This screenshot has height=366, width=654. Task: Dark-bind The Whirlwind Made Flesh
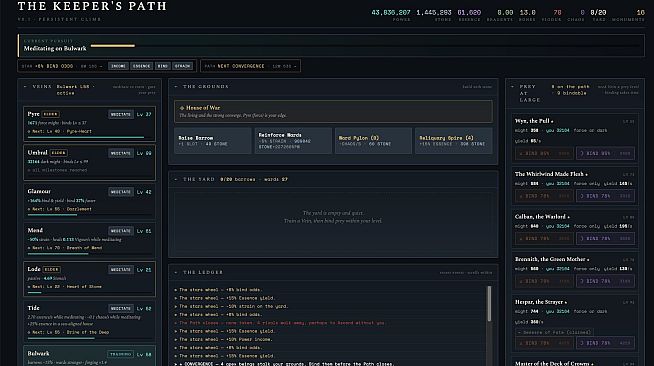pyautogui.click(x=606, y=196)
